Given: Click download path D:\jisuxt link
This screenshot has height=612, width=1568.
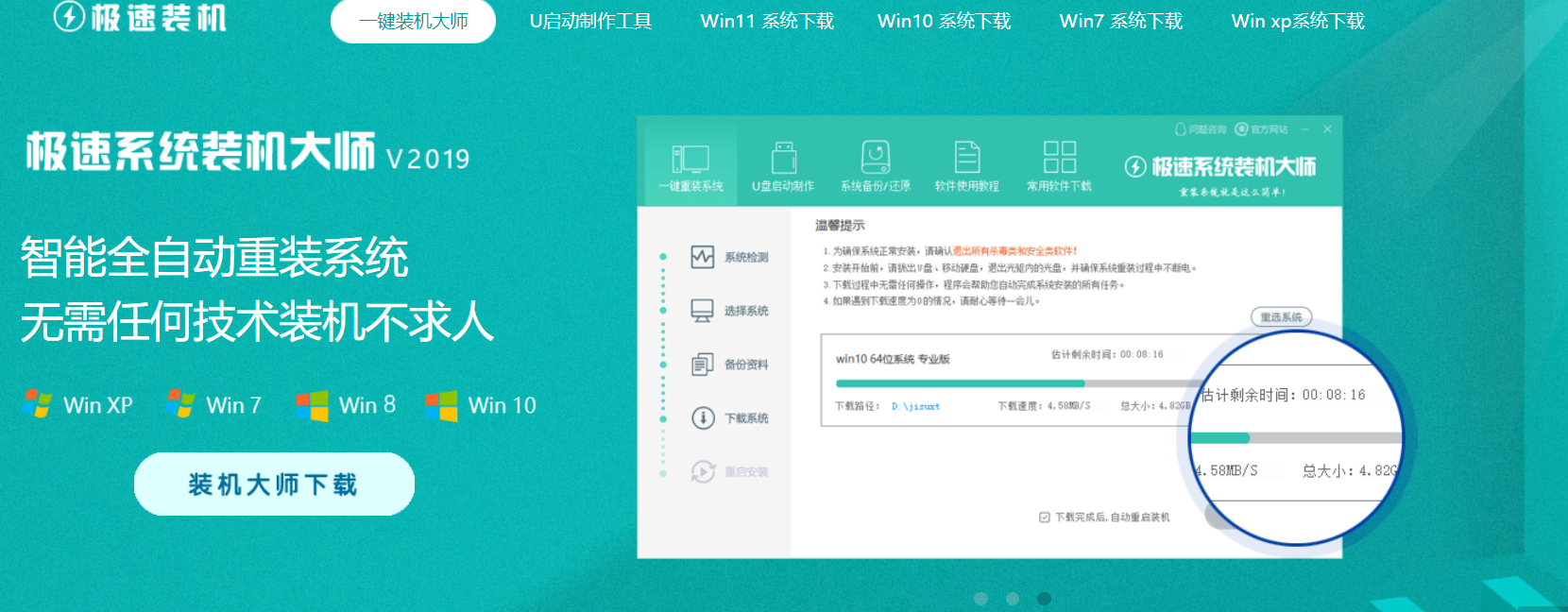Looking at the screenshot, I should click(x=915, y=406).
